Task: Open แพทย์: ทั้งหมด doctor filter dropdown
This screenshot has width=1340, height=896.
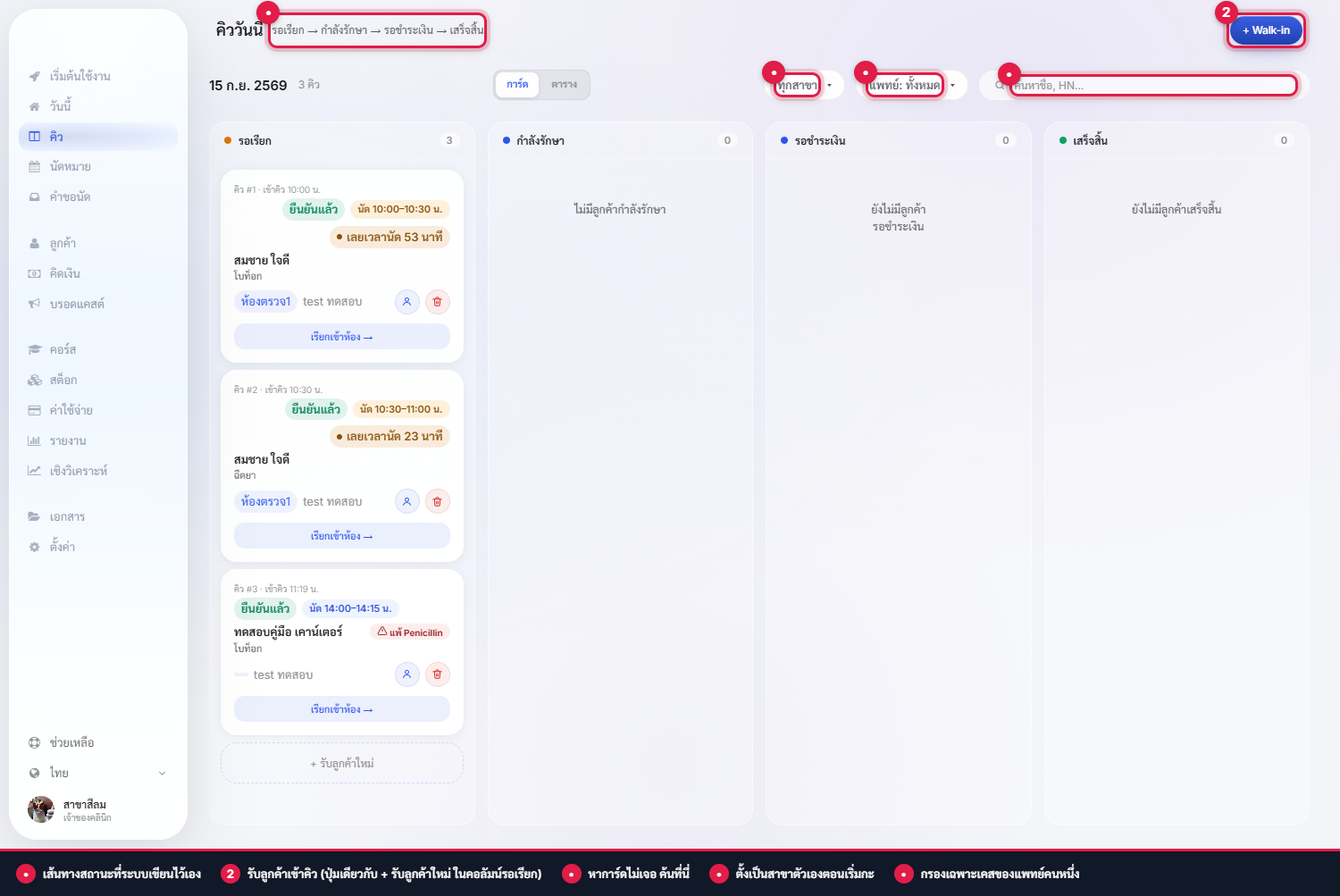Action: click(x=913, y=86)
